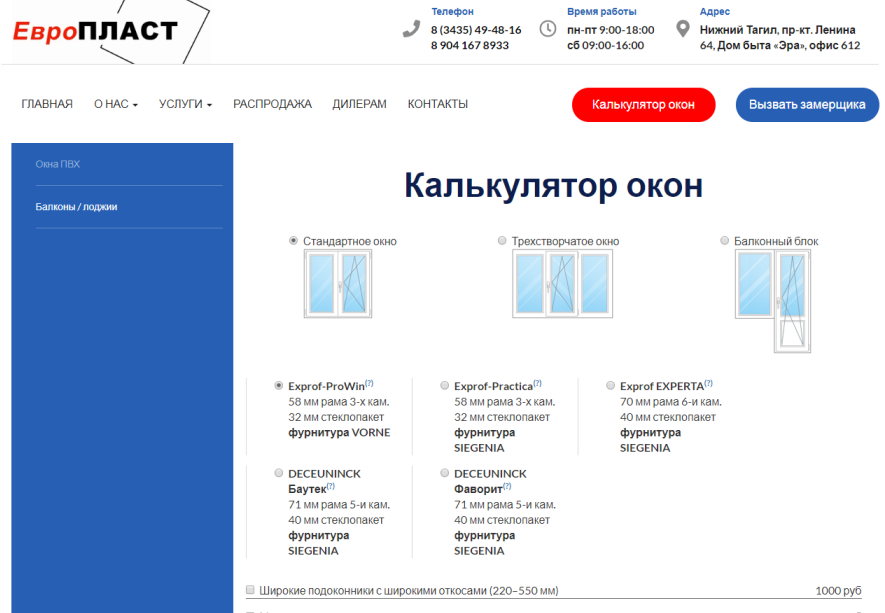
Task: Go to the КОНТАКТЫ page
Action: (437, 104)
